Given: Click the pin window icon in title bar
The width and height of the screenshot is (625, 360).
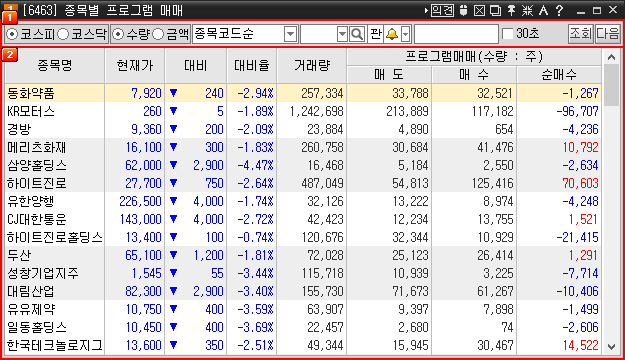Looking at the screenshot, I should pyautogui.click(x=511, y=10).
